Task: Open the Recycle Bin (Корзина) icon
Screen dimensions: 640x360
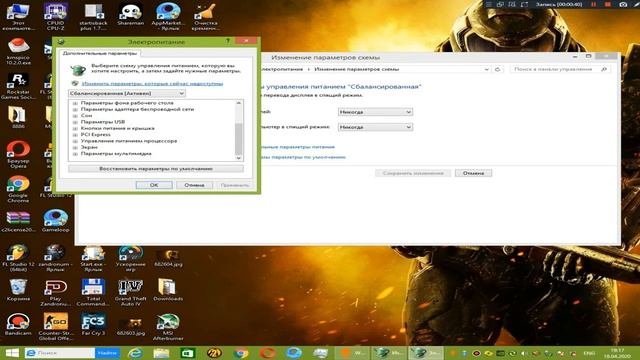Action: [x=18, y=290]
